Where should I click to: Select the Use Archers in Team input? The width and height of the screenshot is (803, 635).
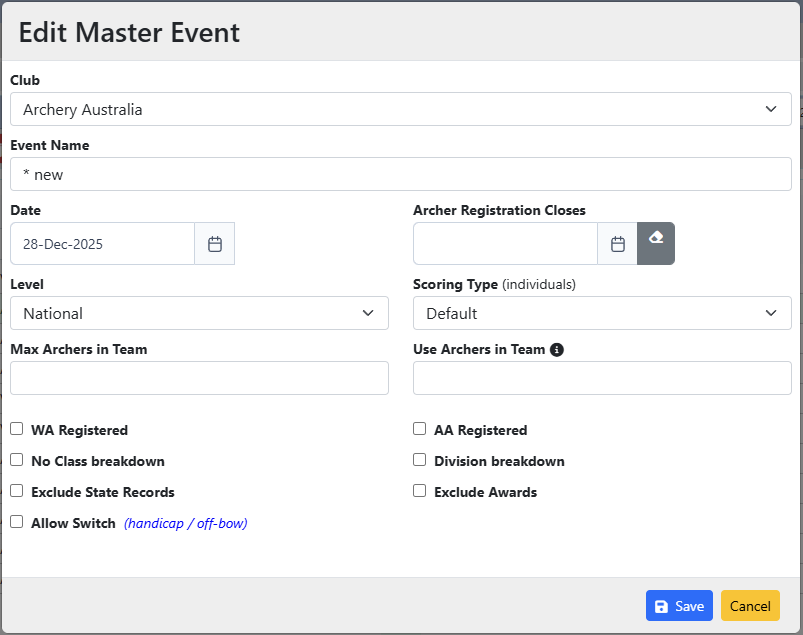pos(601,378)
